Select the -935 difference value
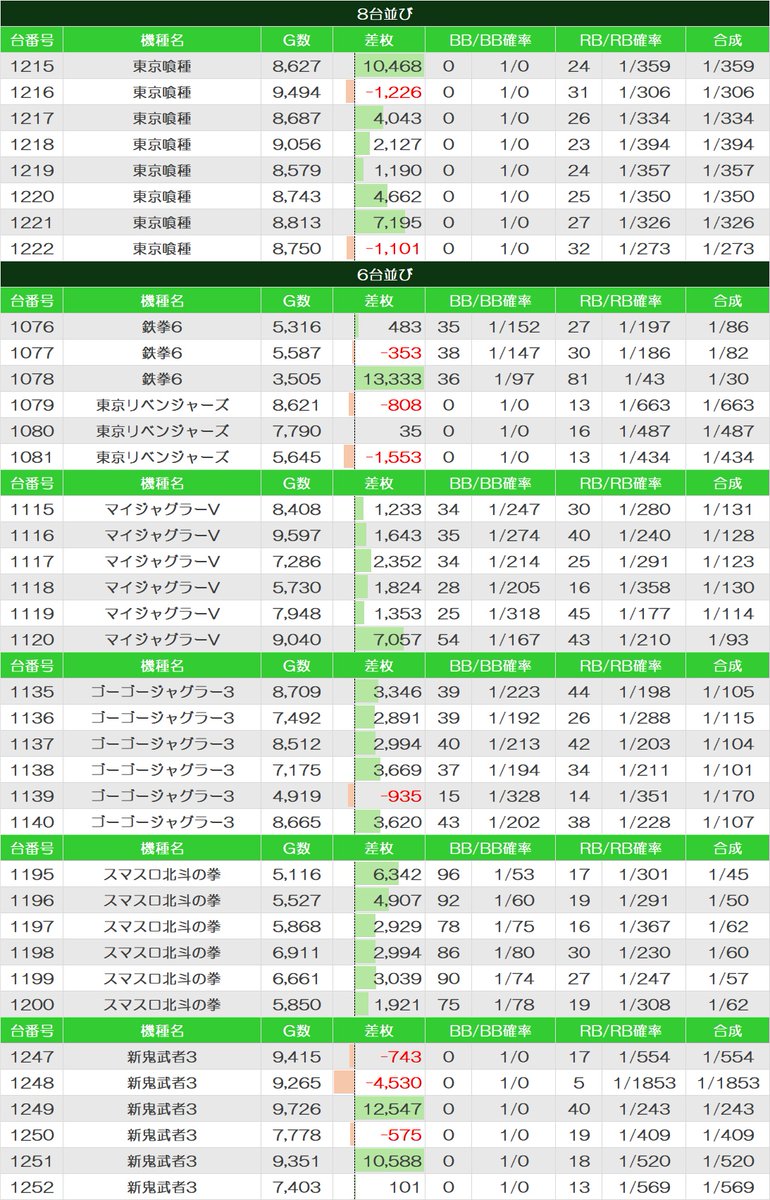 402,794
